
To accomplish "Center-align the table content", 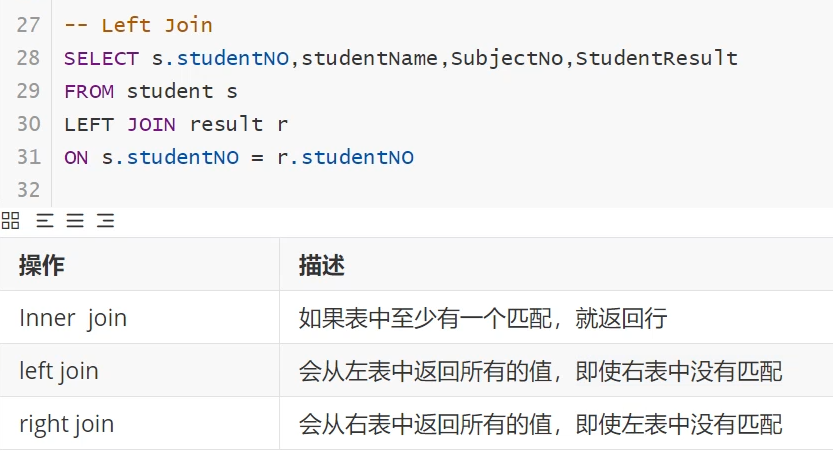I will (75, 221).
